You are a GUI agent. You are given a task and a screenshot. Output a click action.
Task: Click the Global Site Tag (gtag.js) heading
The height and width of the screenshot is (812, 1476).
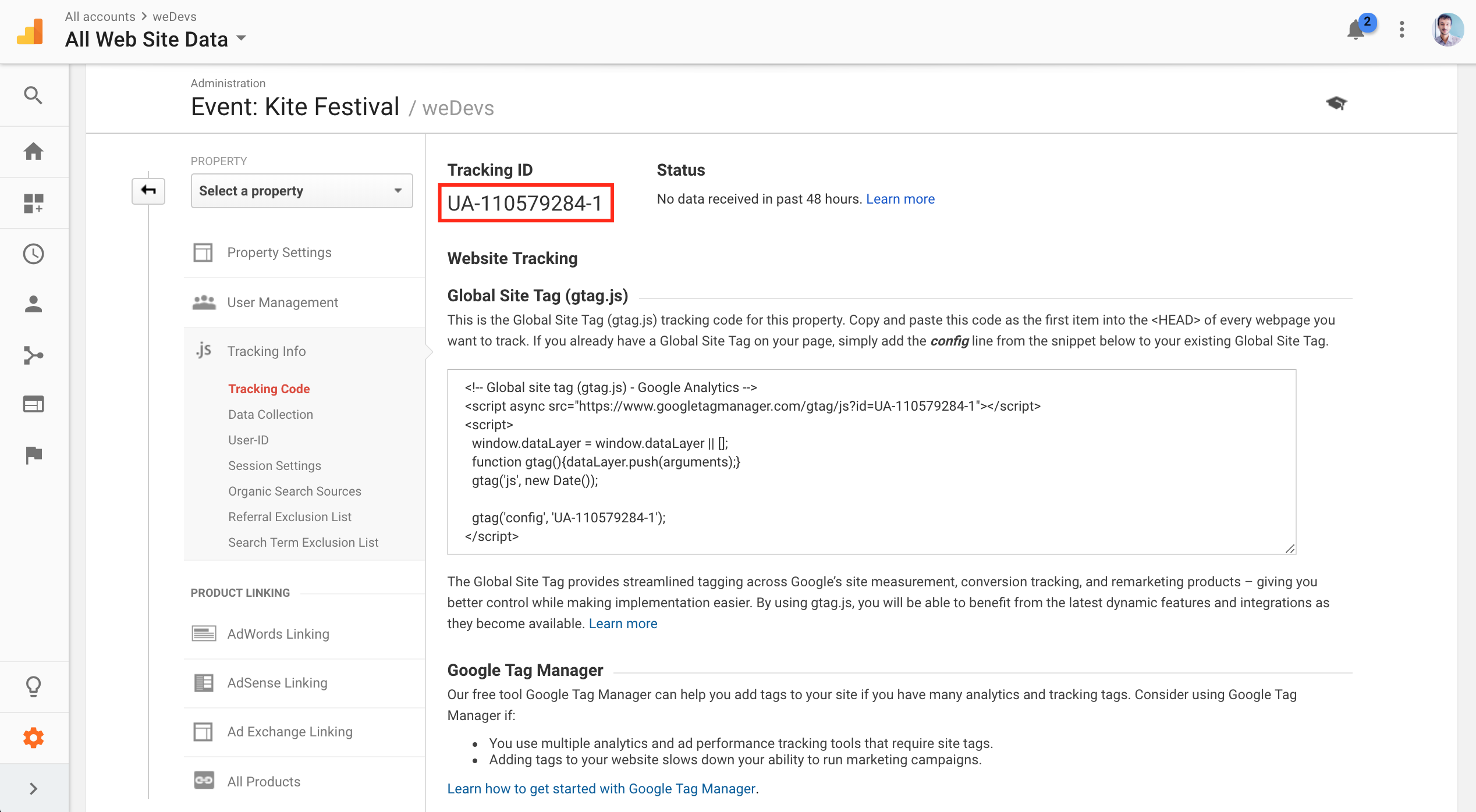click(x=538, y=295)
